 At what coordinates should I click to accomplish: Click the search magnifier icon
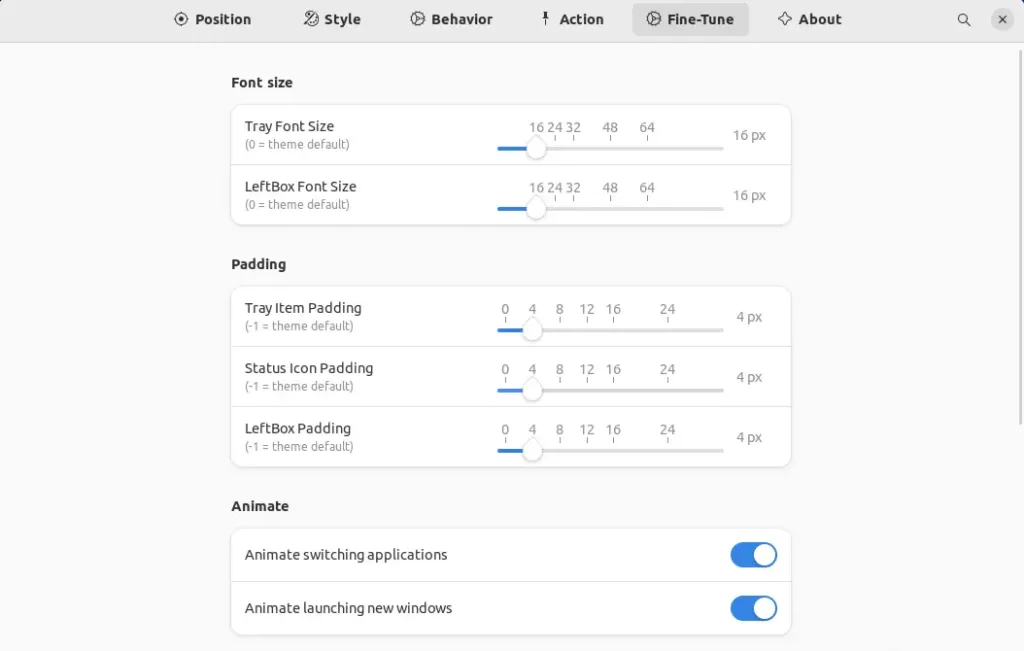[x=964, y=19]
